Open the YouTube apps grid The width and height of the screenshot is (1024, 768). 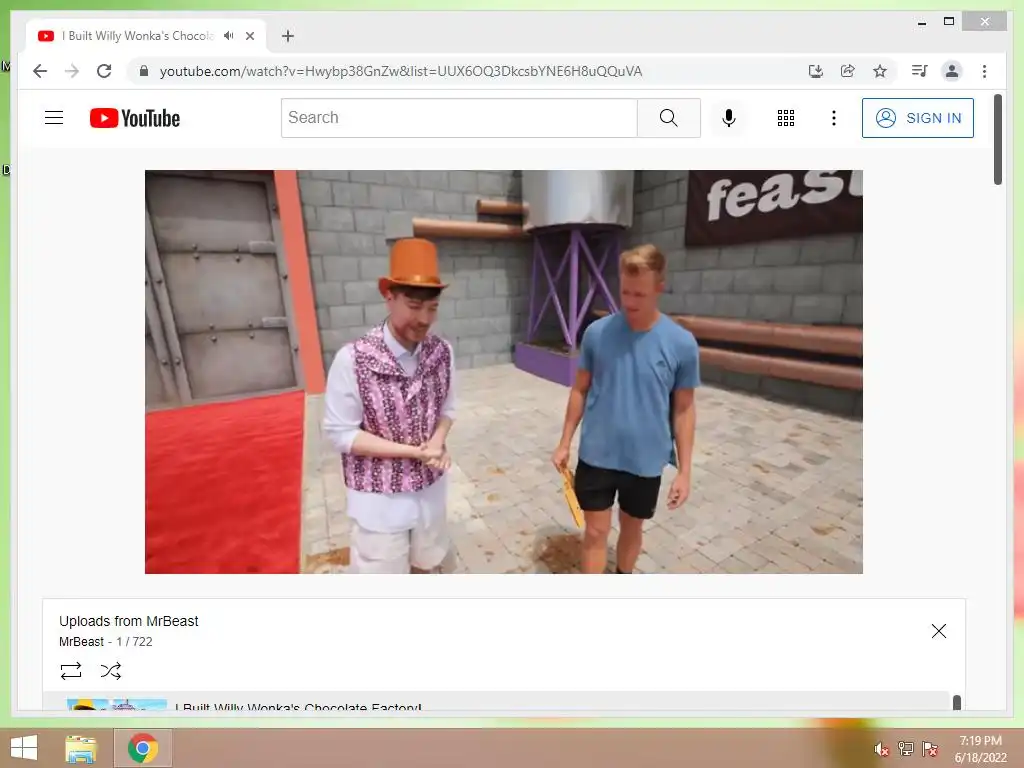pos(786,118)
